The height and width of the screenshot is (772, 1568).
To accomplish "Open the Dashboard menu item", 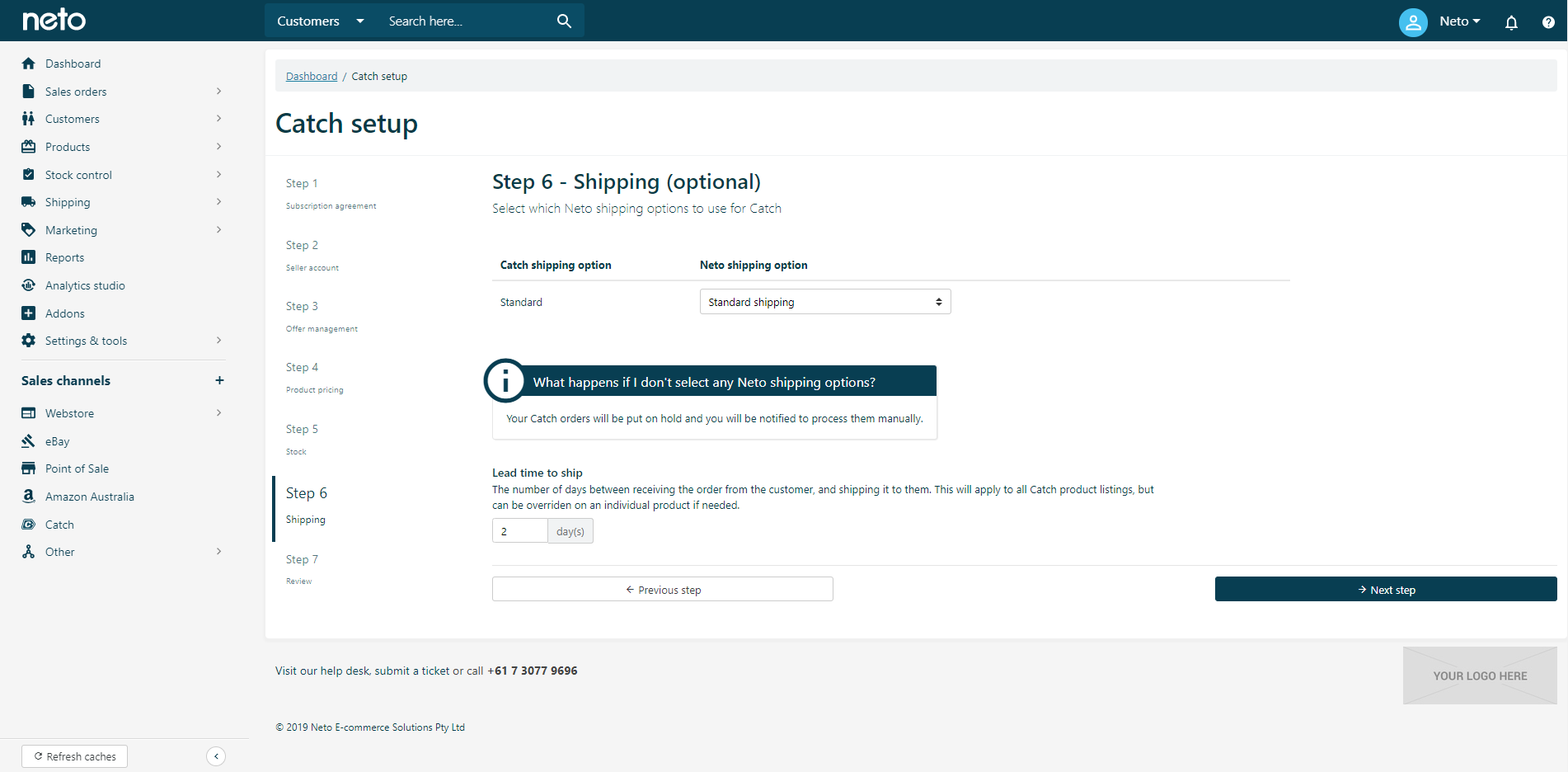I will [73, 64].
